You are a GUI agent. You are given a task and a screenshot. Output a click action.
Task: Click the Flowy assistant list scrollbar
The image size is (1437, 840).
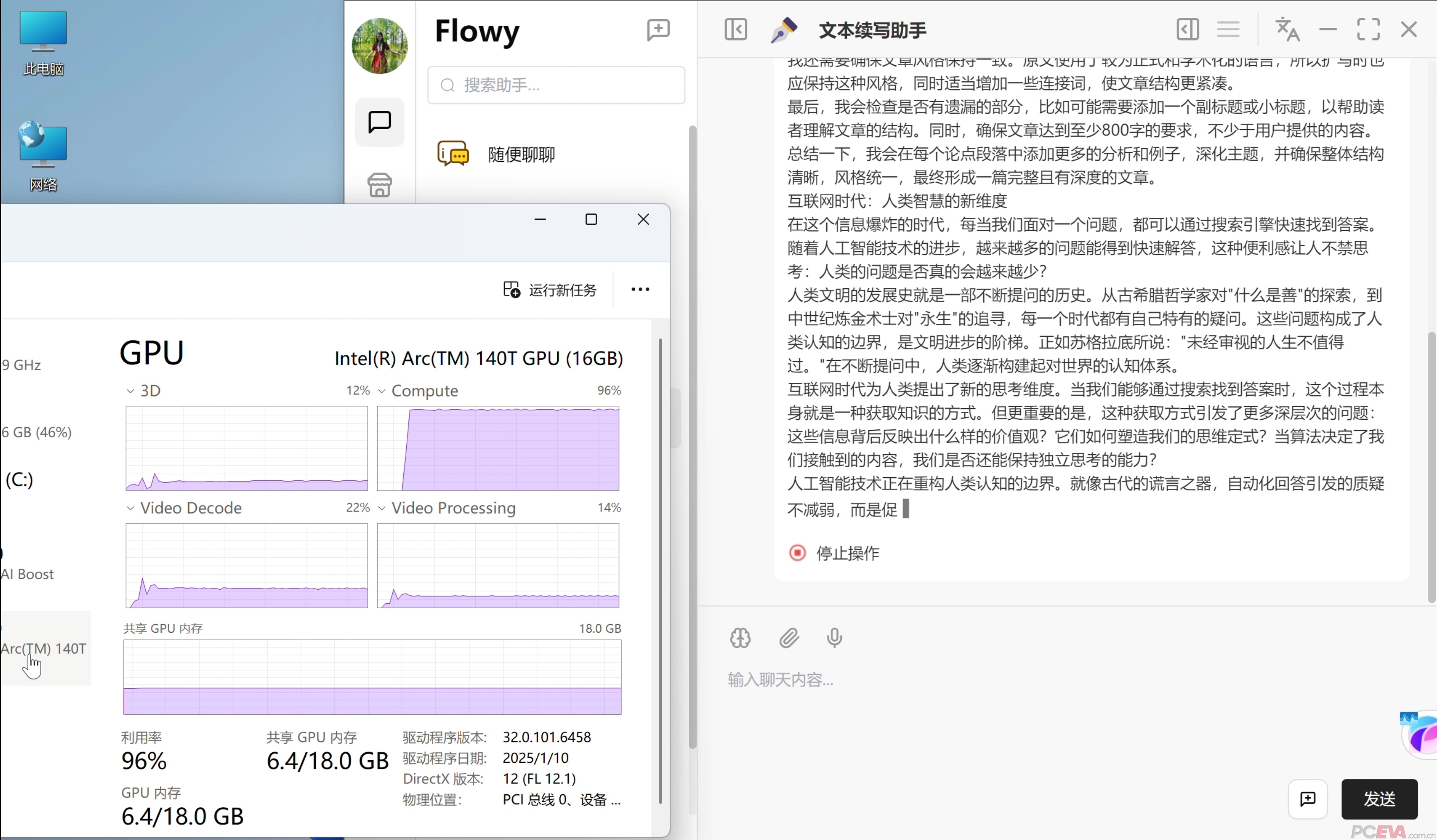click(692, 437)
